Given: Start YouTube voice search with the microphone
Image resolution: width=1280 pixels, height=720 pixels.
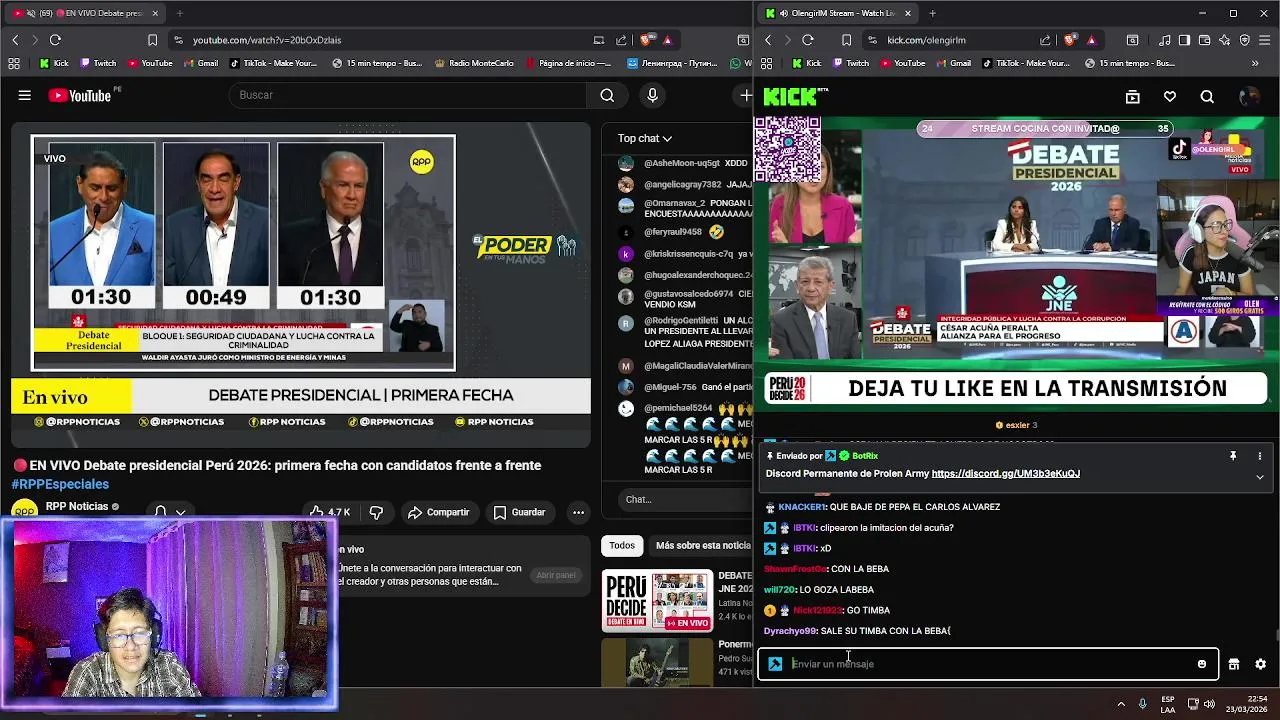Looking at the screenshot, I should (652, 95).
